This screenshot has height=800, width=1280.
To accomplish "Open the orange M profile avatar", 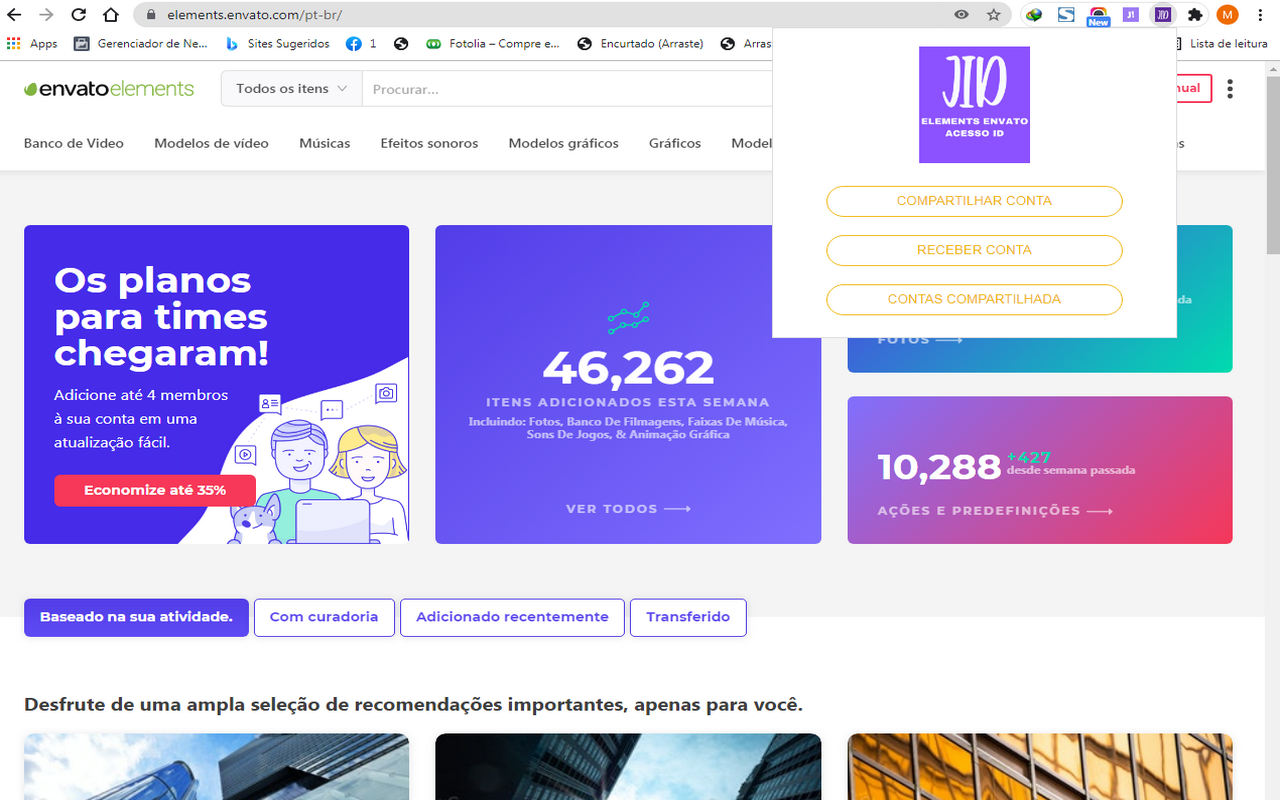I will [x=1227, y=15].
